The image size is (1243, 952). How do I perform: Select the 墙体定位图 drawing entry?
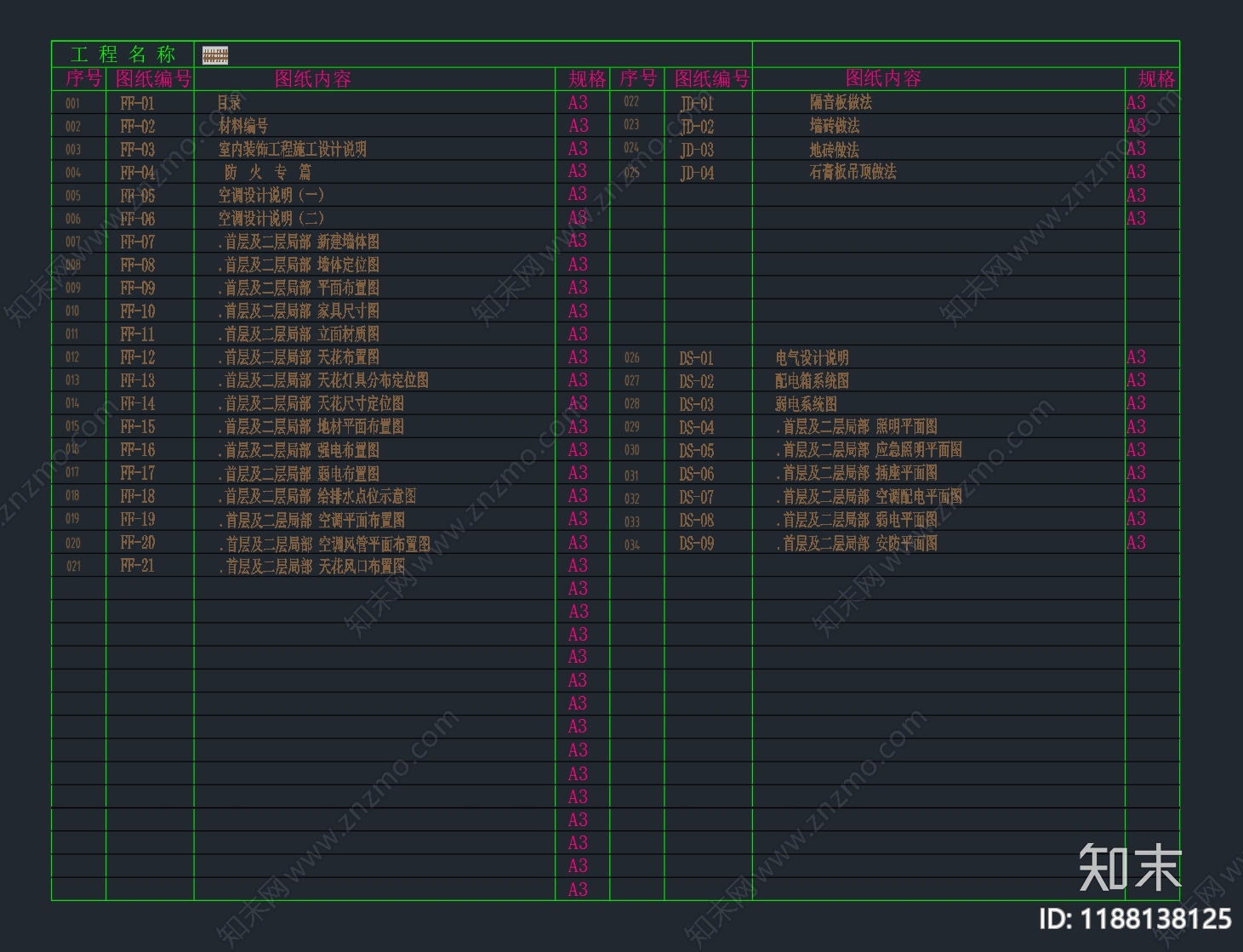tap(299, 265)
